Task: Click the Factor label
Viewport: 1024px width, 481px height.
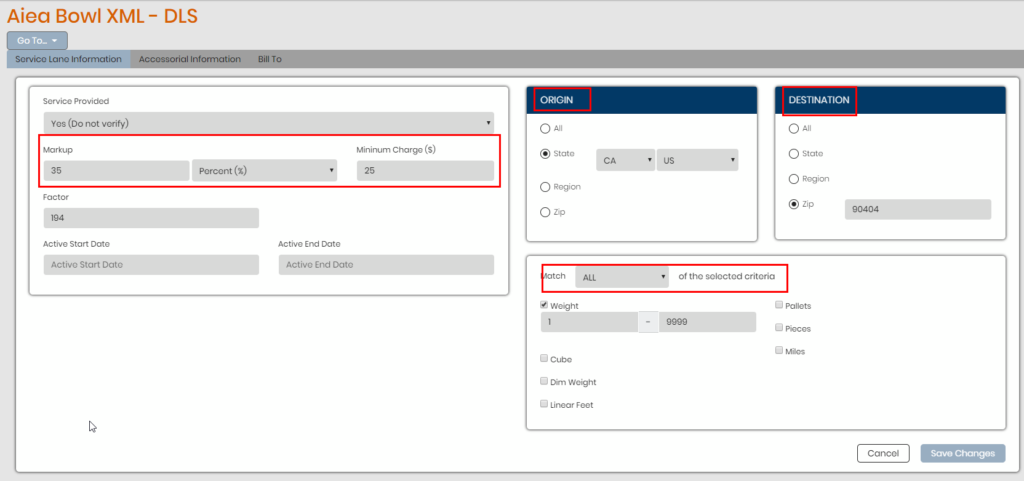Action: (56, 196)
